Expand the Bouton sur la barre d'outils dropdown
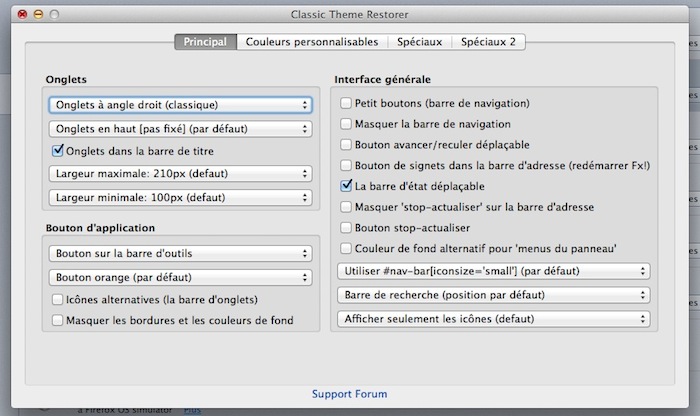Screen dimensions: 700x416 [180, 253]
